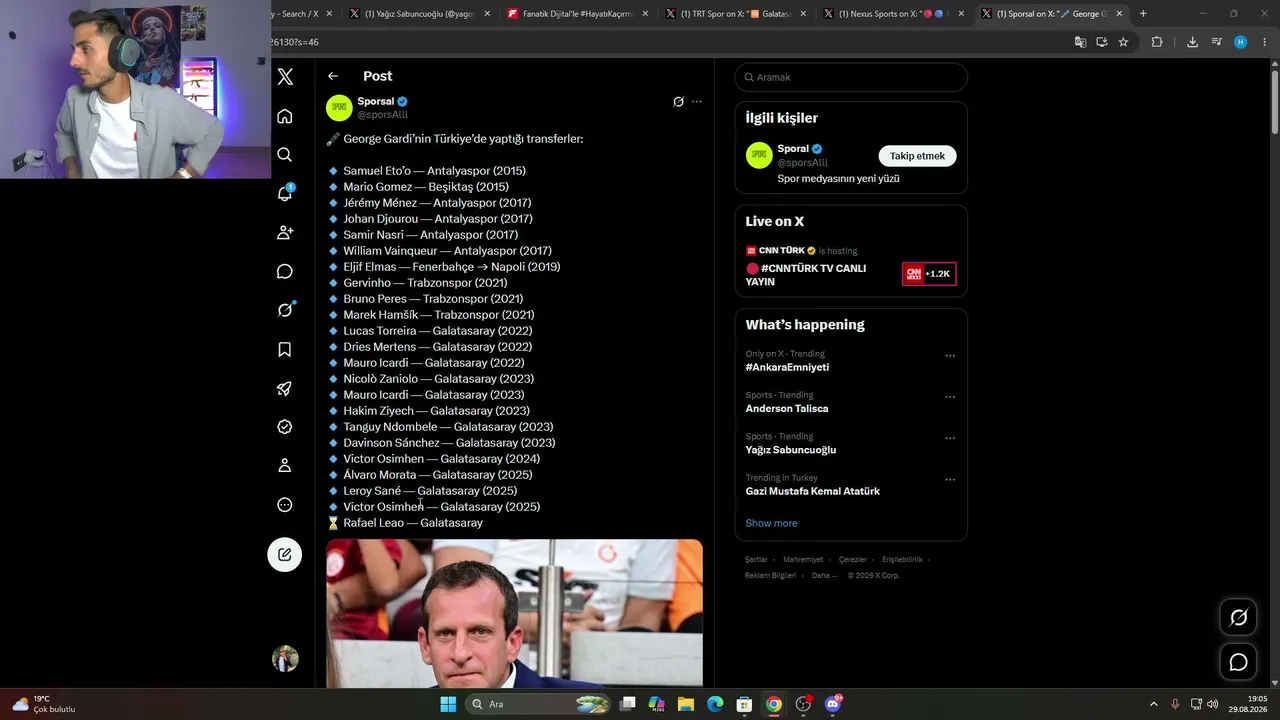The width and height of the screenshot is (1280, 720).
Task: Go to the Home feed icon
Action: click(x=285, y=116)
